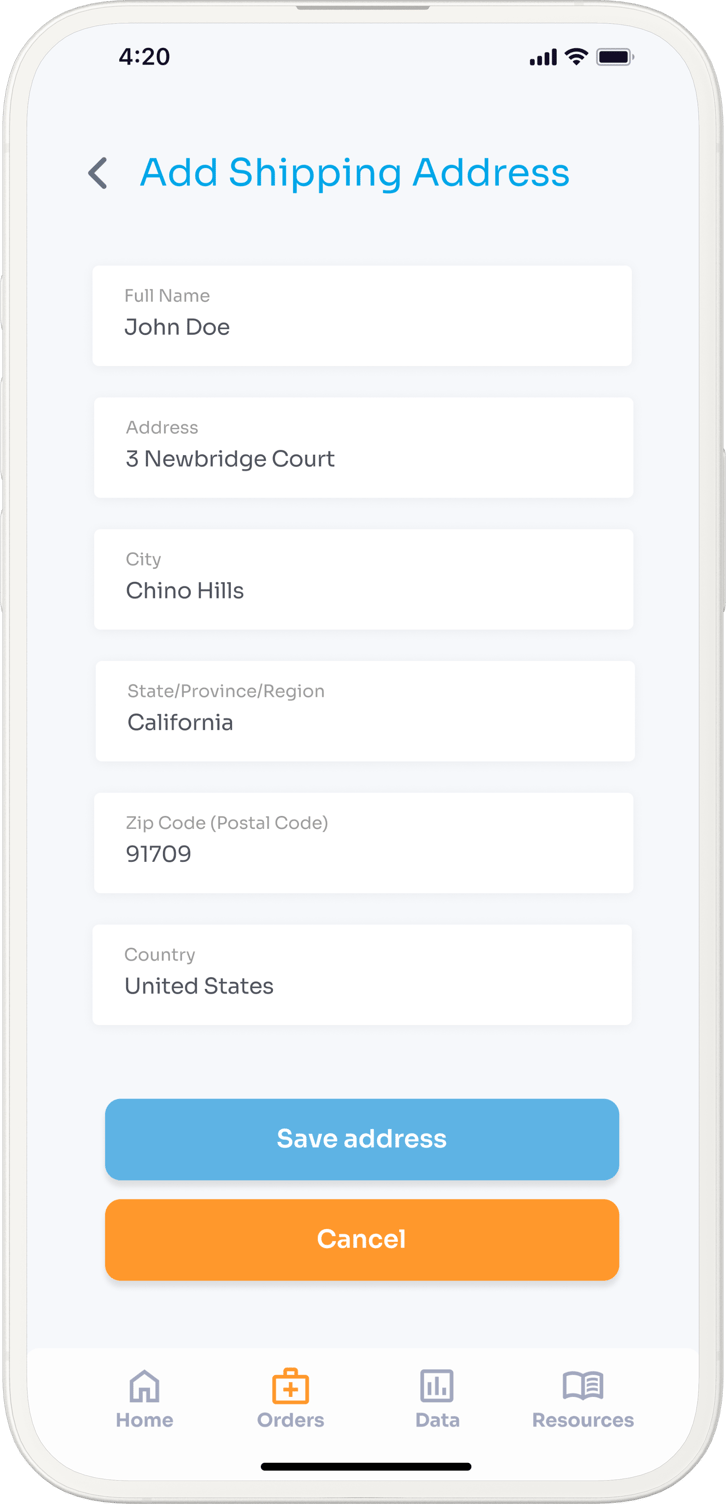
Task: Tap the back arrow icon
Action: click(97, 173)
